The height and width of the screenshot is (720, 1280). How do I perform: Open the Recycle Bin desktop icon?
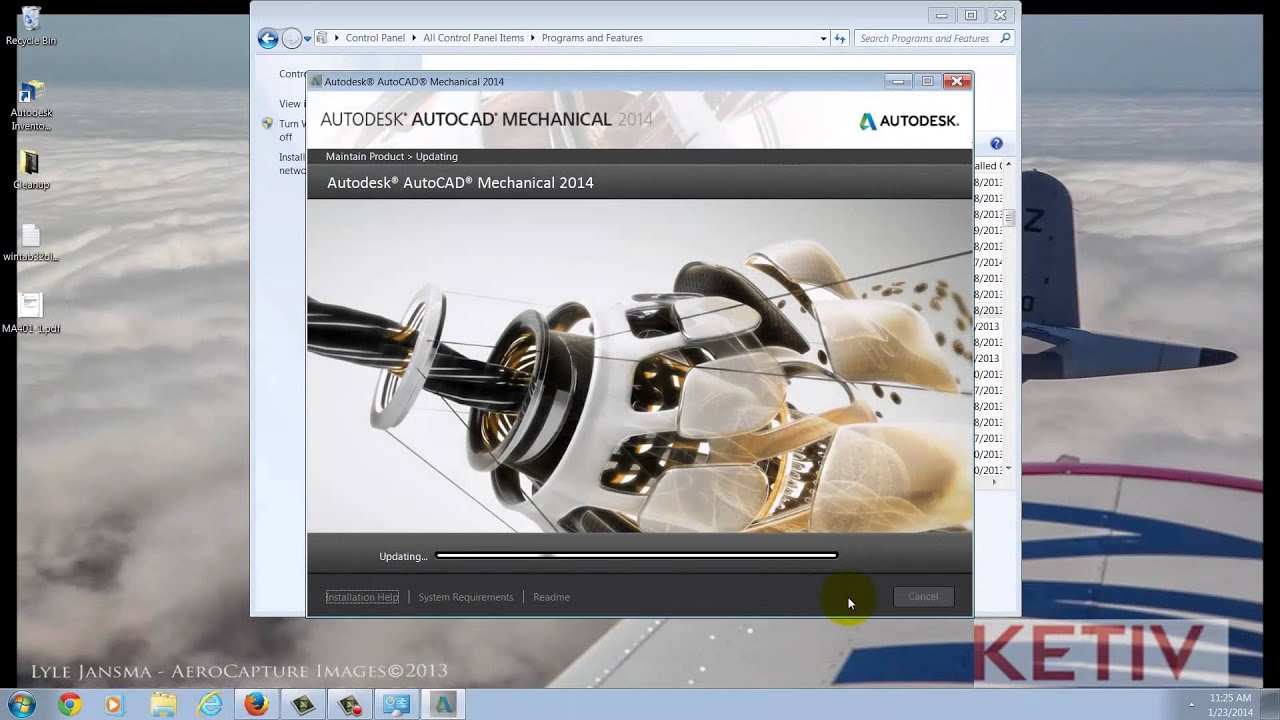click(x=31, y=25)
